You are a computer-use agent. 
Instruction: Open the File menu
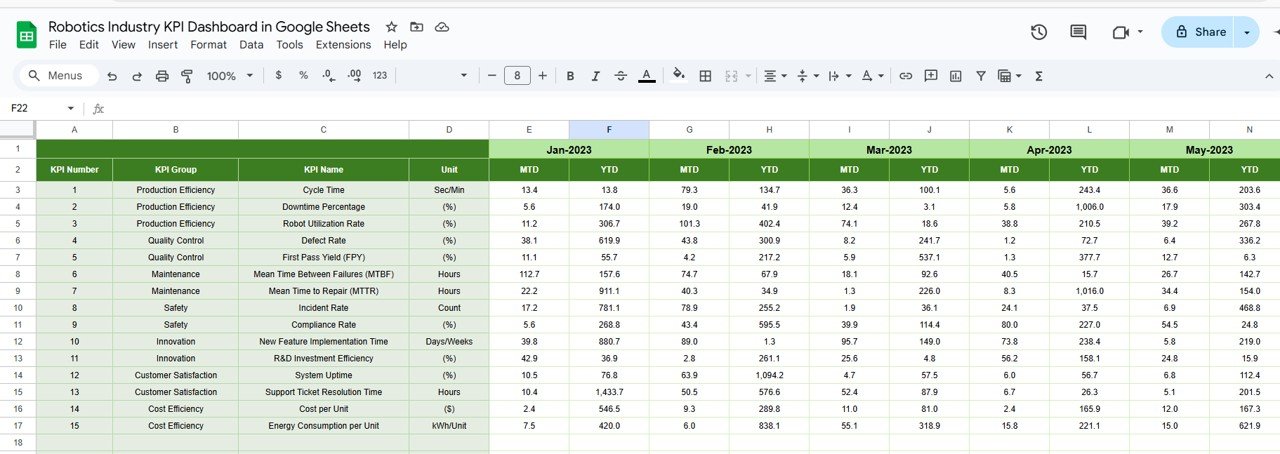point(57,45)
